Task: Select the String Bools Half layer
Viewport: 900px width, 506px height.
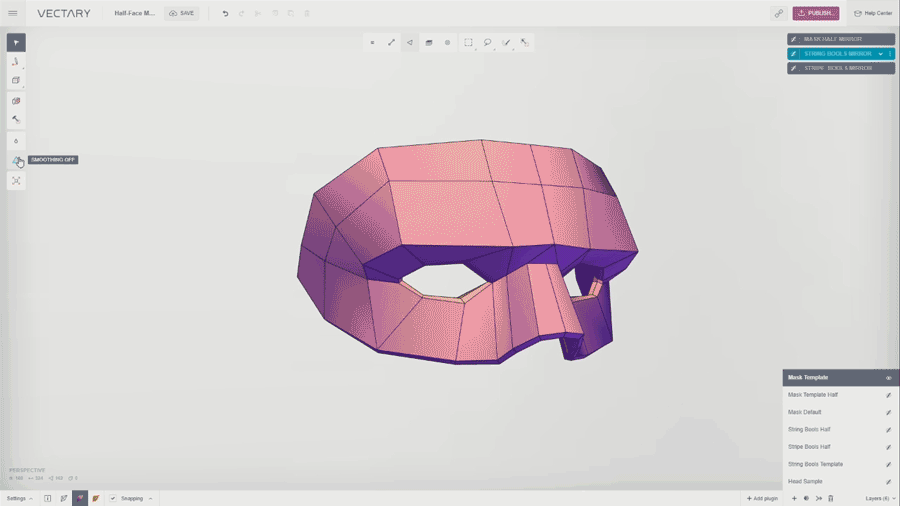Action: 809,429
